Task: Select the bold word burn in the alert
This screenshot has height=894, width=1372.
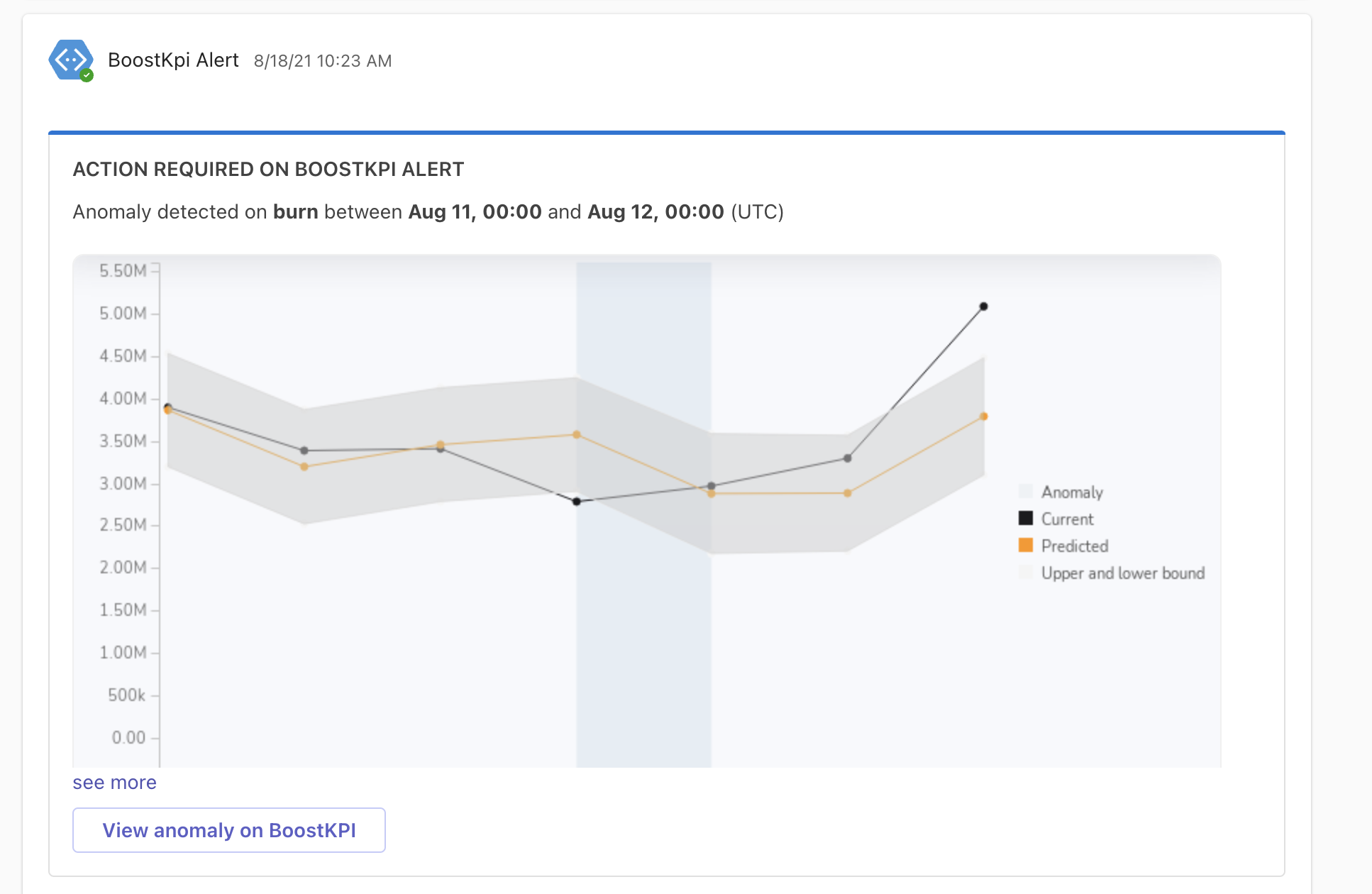Action: (295, 212)
